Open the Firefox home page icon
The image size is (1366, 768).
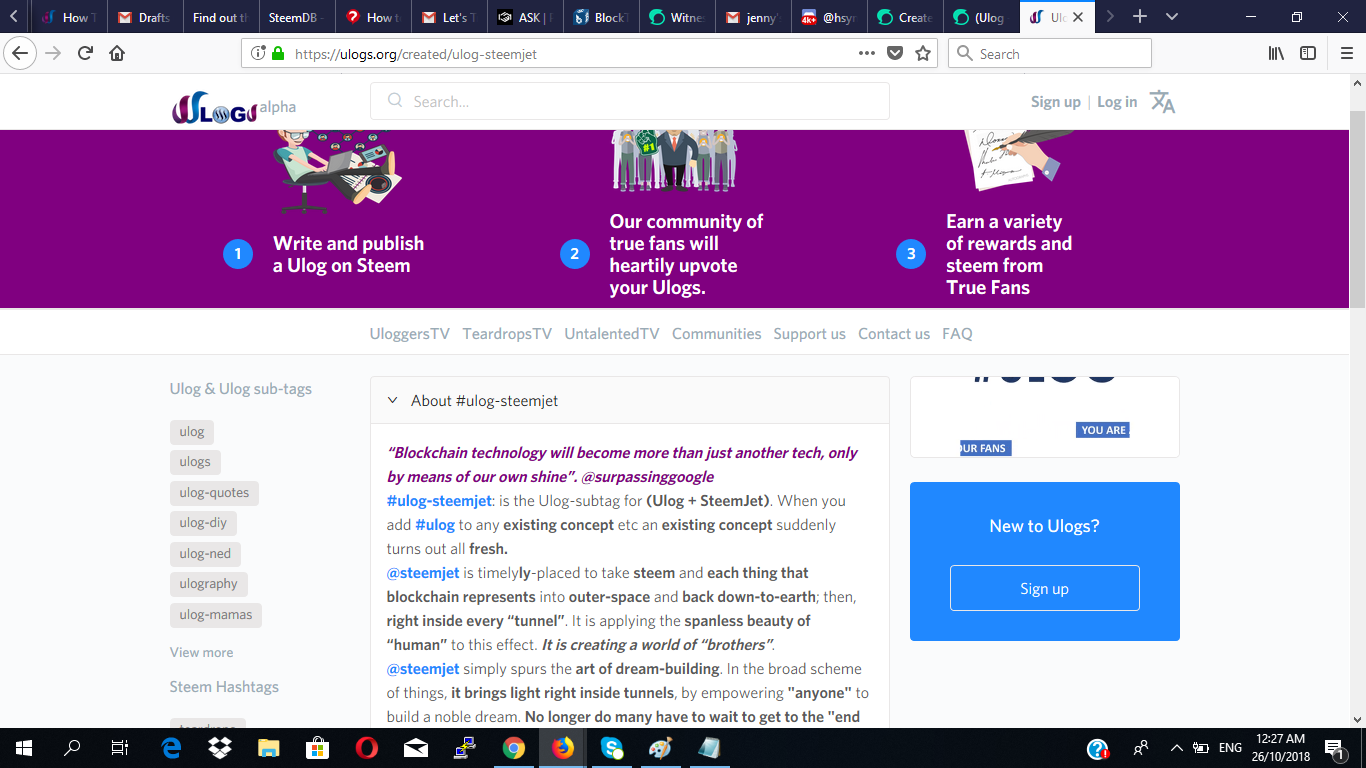point(117,53)
